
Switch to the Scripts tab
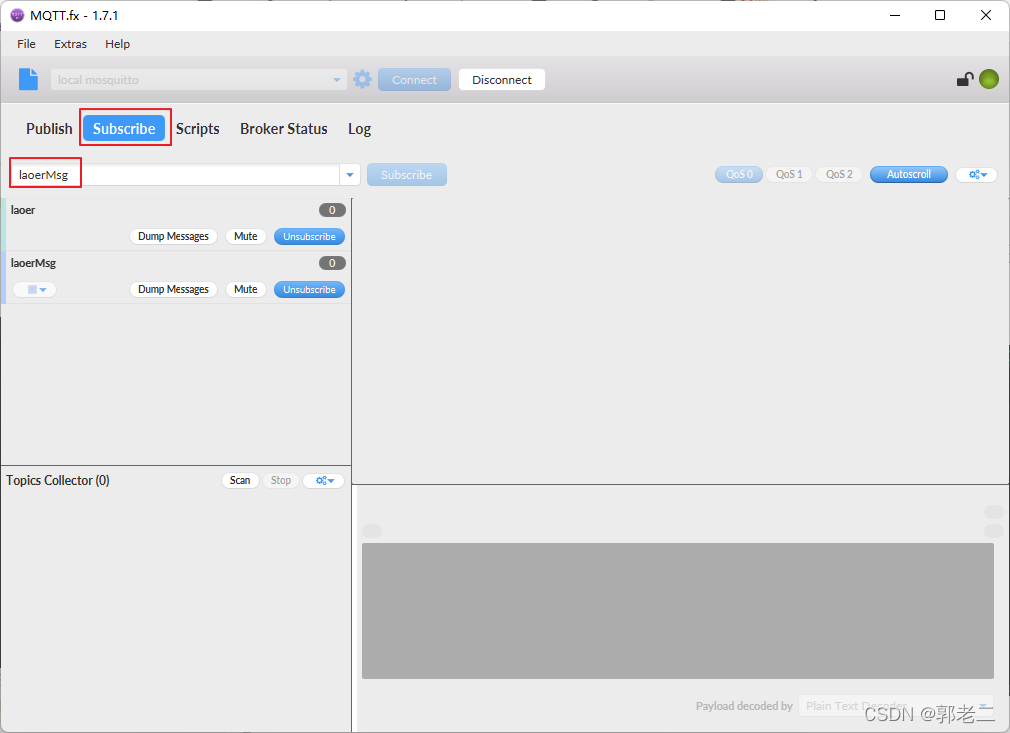coord(198,129)
